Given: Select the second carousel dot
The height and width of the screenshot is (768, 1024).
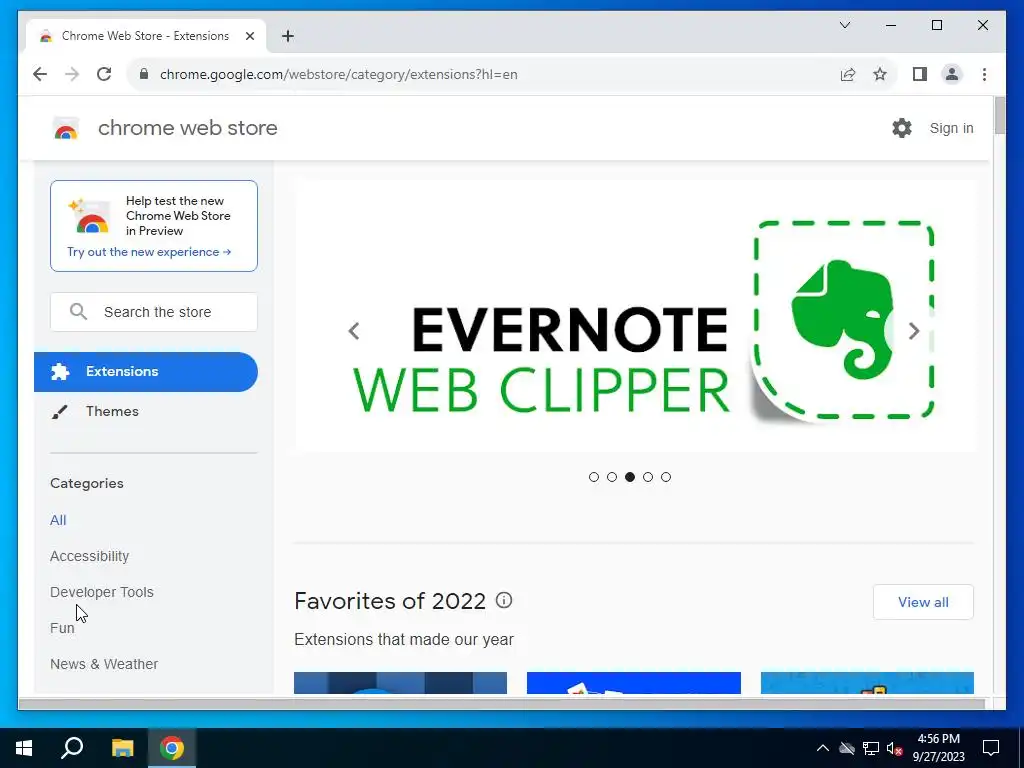Looking at the screenshot, I should [612, 477].
